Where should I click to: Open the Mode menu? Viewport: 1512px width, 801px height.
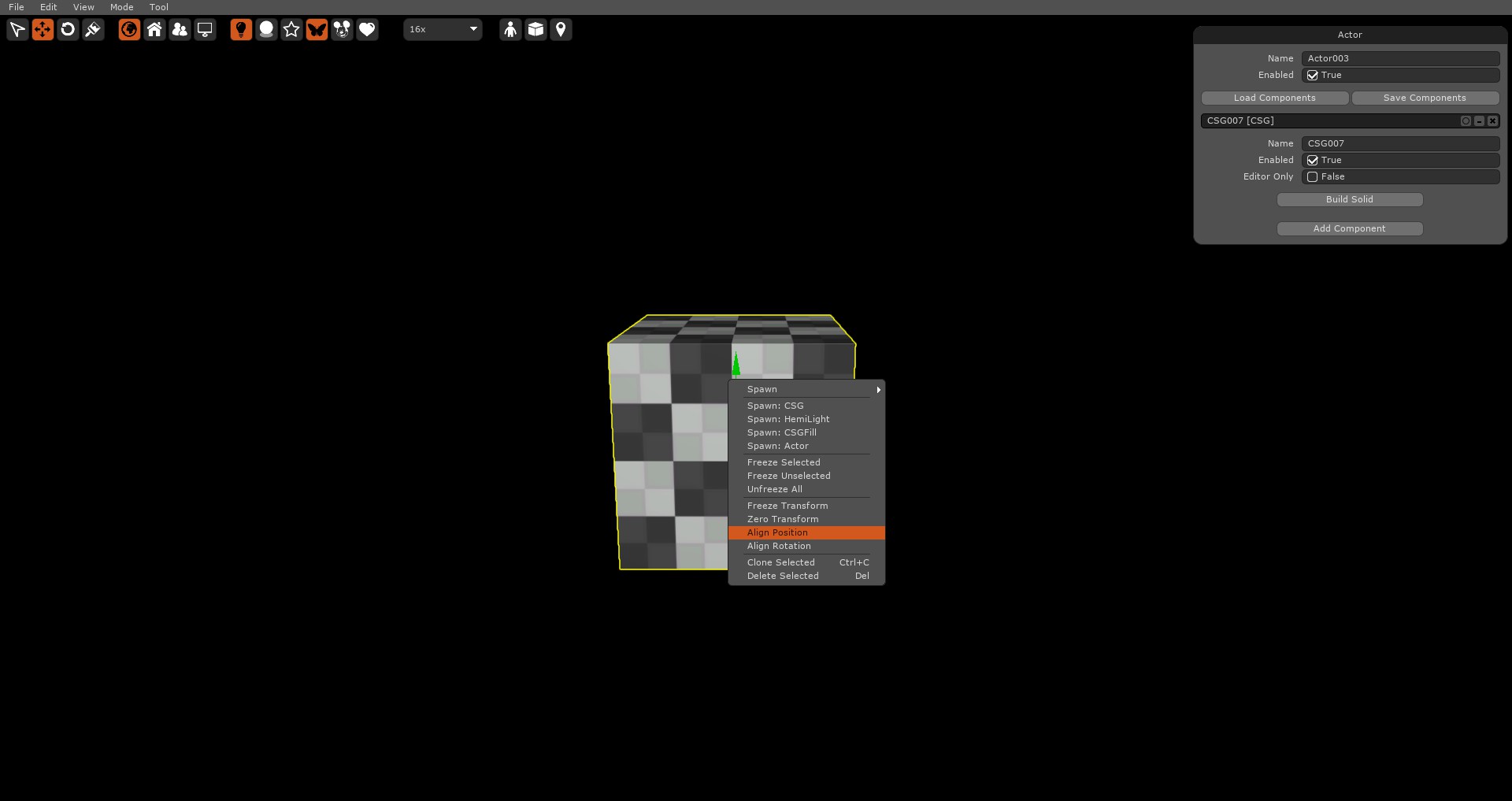pos(122,7)
